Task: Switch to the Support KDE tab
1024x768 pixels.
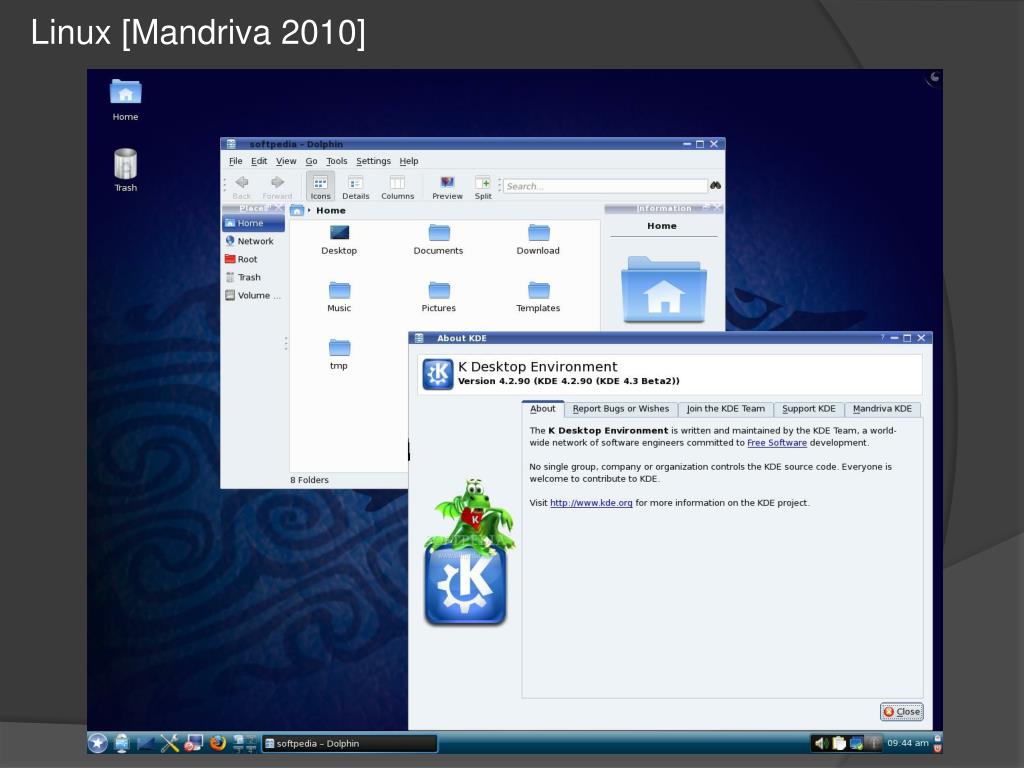Action: [x=809, y=409]
